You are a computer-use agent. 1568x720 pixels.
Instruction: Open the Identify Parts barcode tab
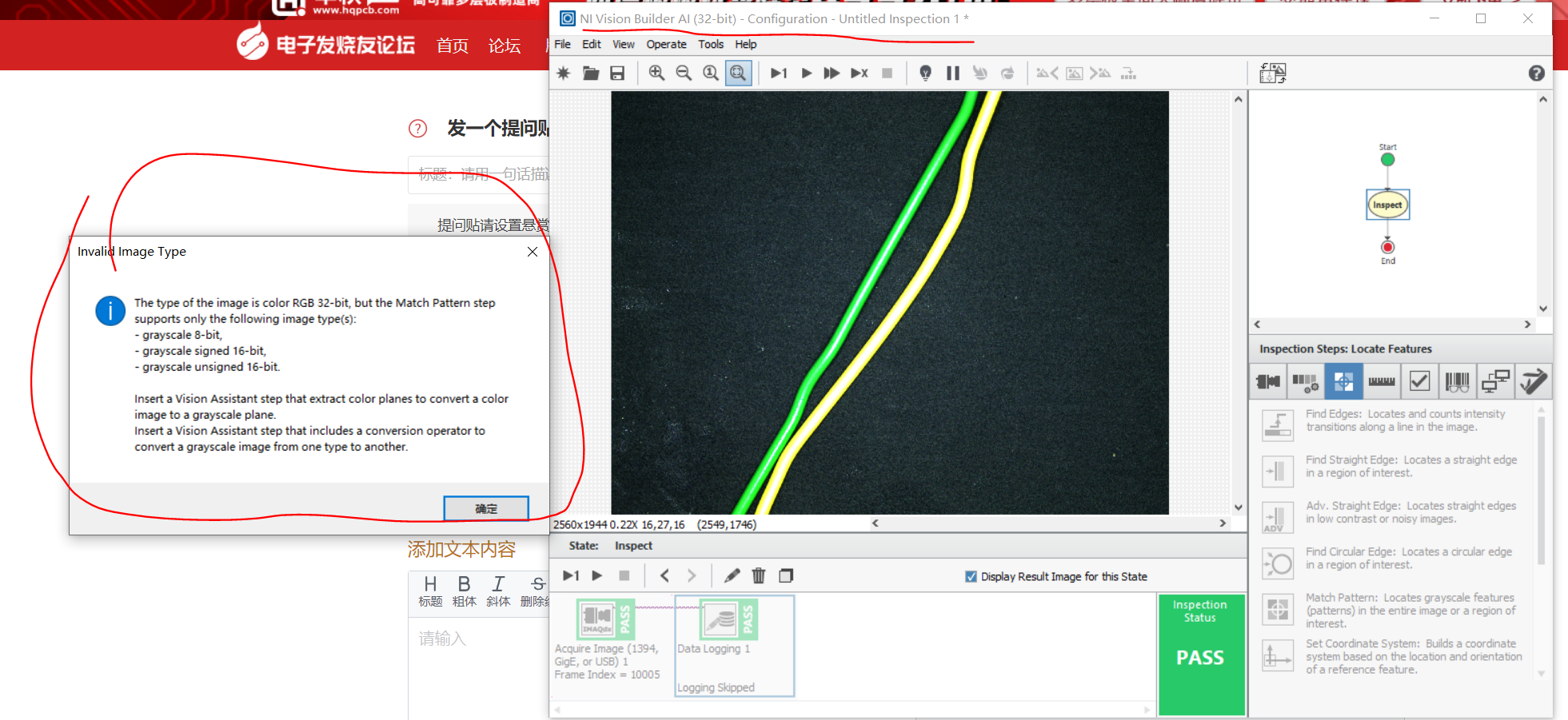pyautogui.click(x=1457, y=382)
